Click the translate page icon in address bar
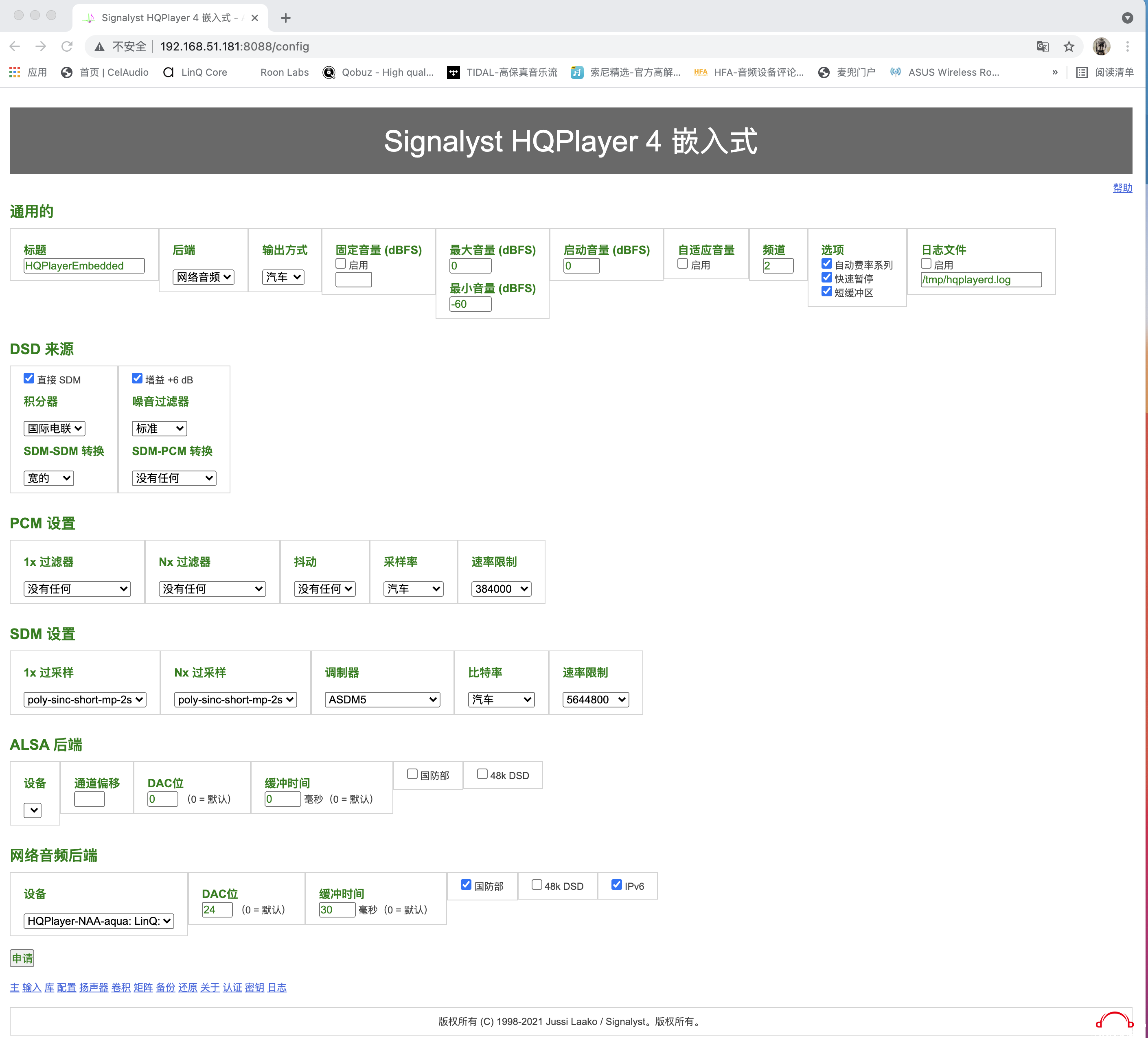 pyautogui.click(x=1043, y=46)
